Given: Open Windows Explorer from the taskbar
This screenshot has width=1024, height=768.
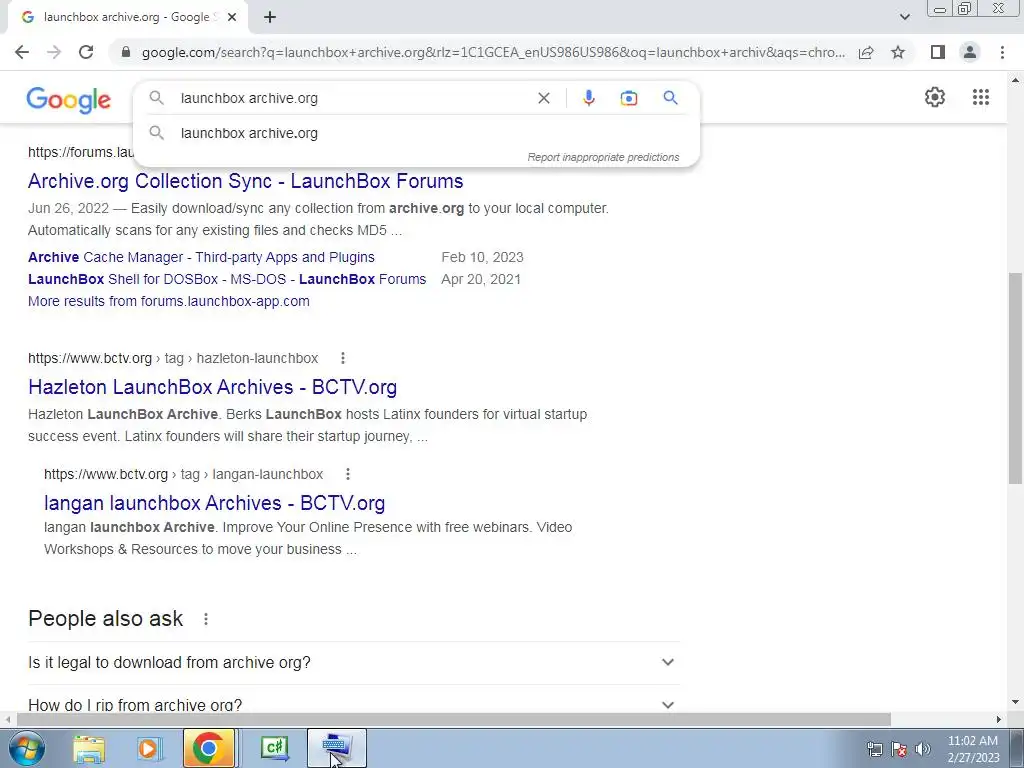Looking at the screenshot, I should 89,748.
